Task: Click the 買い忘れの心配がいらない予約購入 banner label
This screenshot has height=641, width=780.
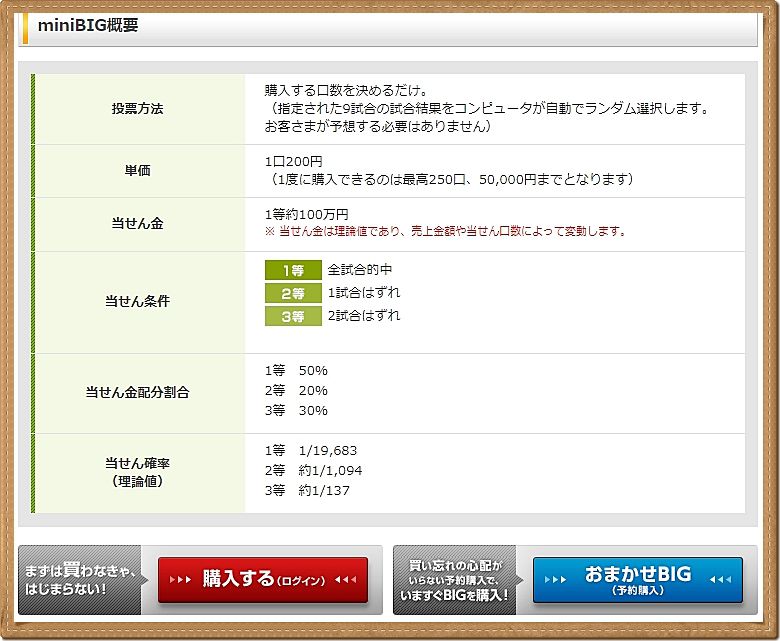Action: click(x=454, y=580)
